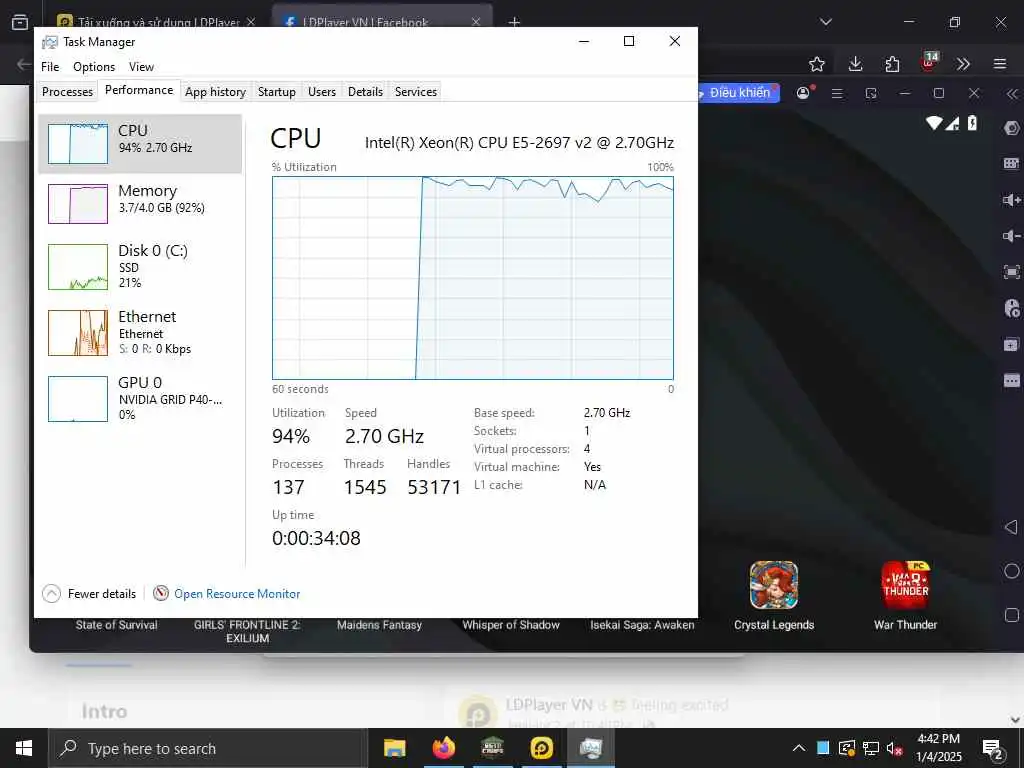The image size is (1024, 768).
Task: Open LDPlayer from the taskbar
Action: (x=542, y=748)
